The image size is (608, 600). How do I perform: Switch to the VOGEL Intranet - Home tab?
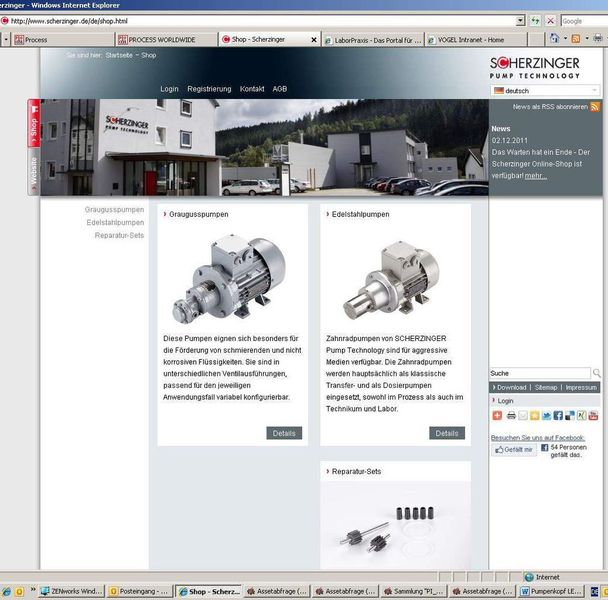476,40
